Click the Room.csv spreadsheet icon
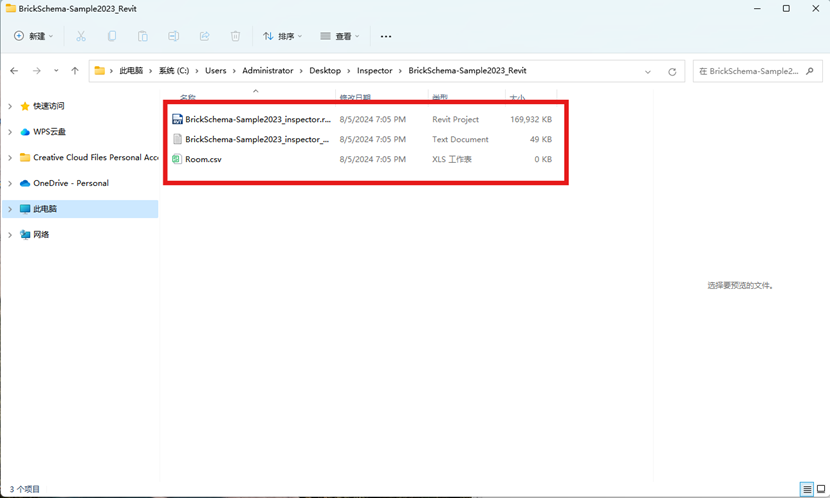 [x=177, y=159]
